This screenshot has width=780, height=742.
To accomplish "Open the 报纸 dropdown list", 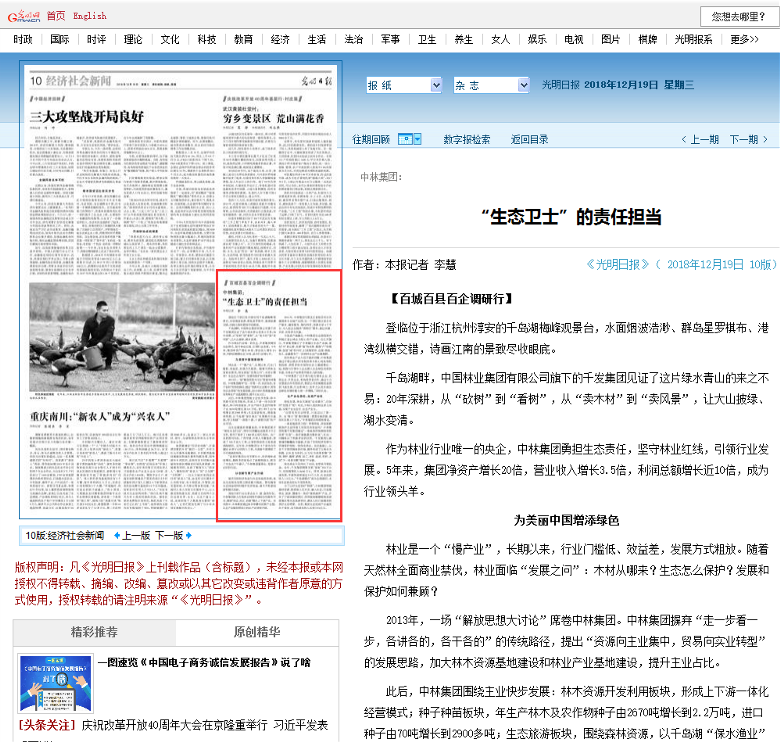I will point(404,85).
